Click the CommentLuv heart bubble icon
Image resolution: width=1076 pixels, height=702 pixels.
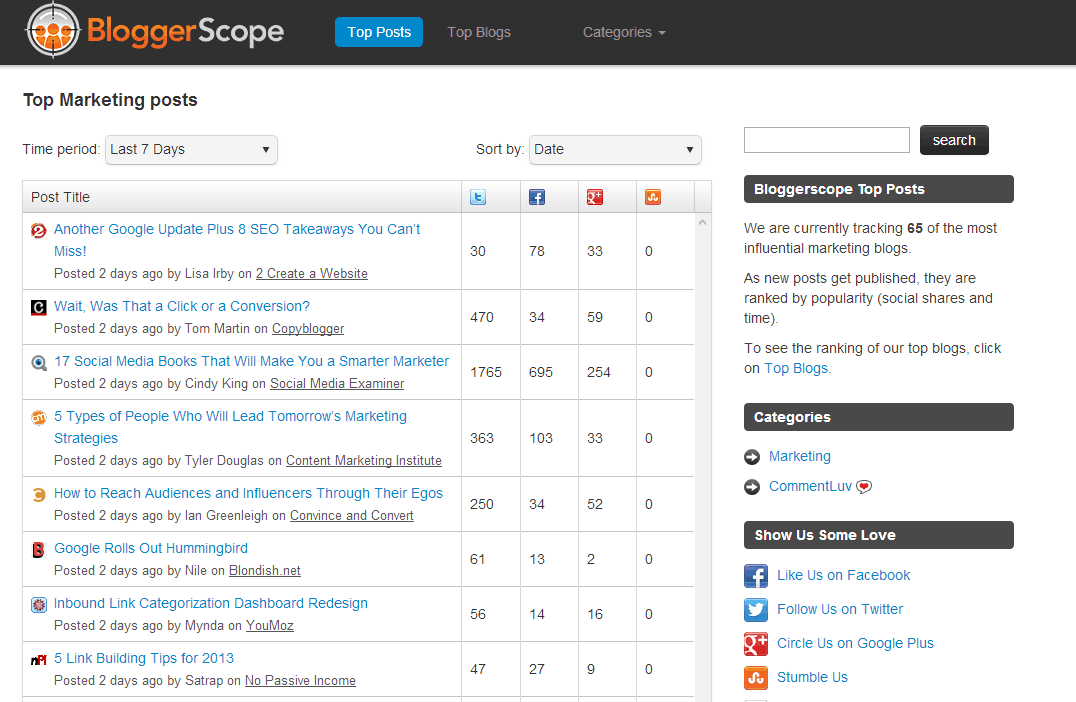pos(864,487)
